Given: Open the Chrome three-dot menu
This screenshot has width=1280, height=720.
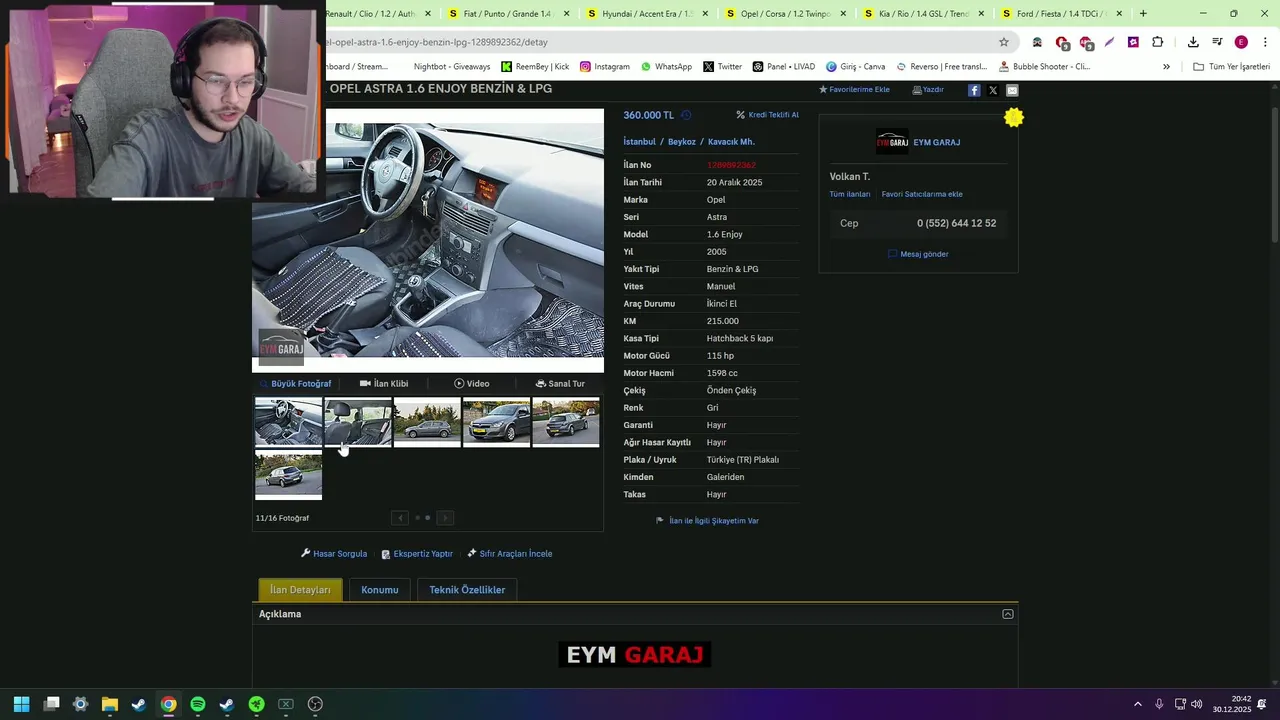Looking at the screenshot, I should pos(1265,42).
